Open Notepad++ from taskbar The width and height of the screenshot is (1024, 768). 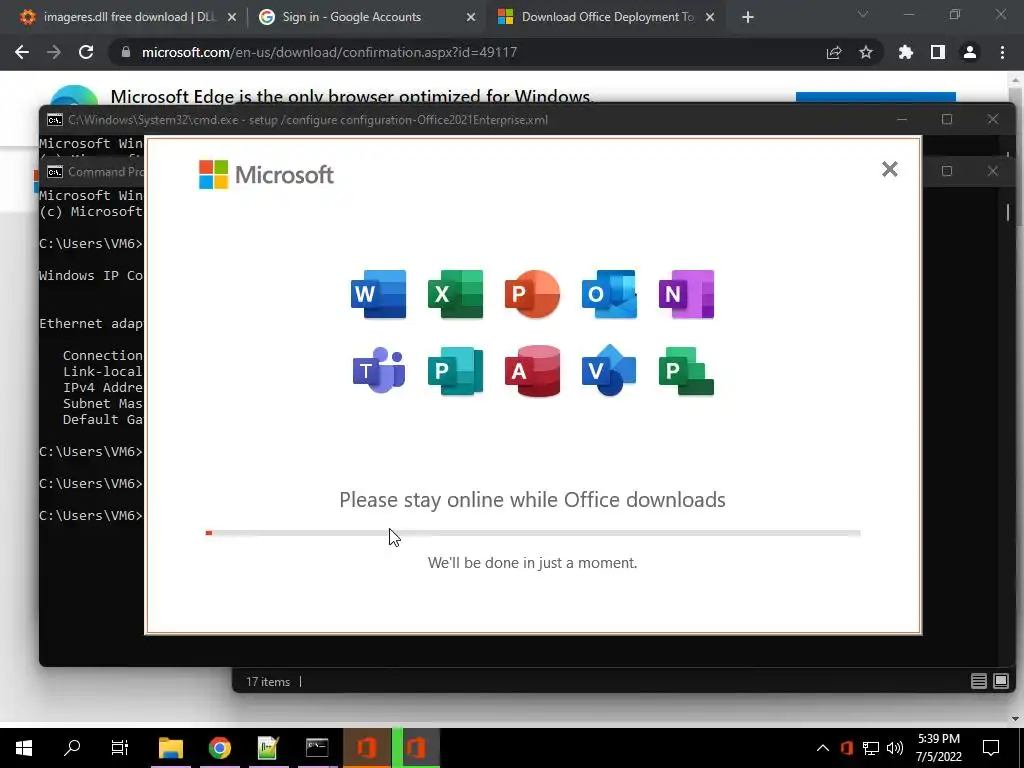(268, 748)
